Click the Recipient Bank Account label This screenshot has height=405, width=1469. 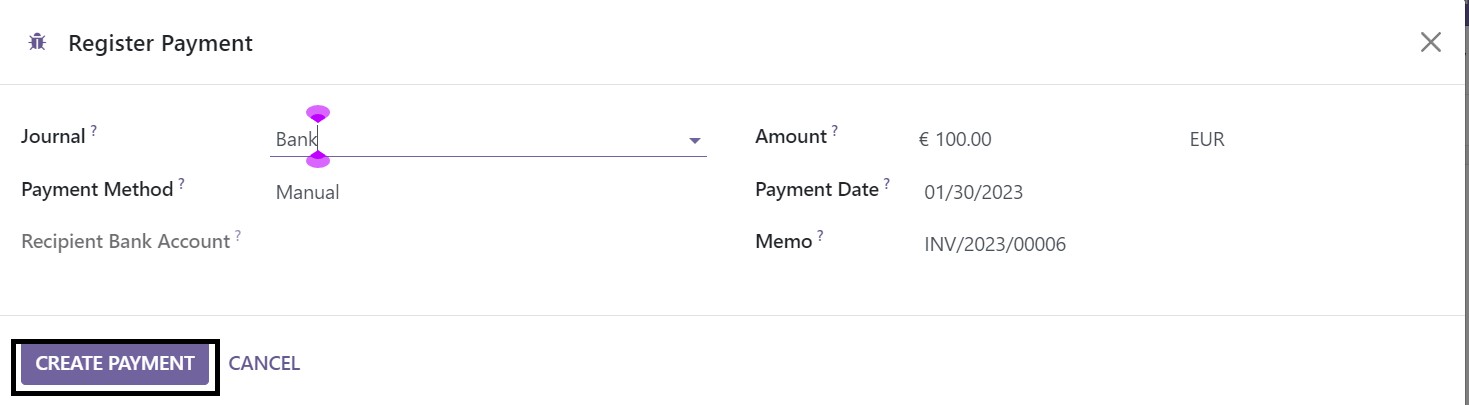126,241
